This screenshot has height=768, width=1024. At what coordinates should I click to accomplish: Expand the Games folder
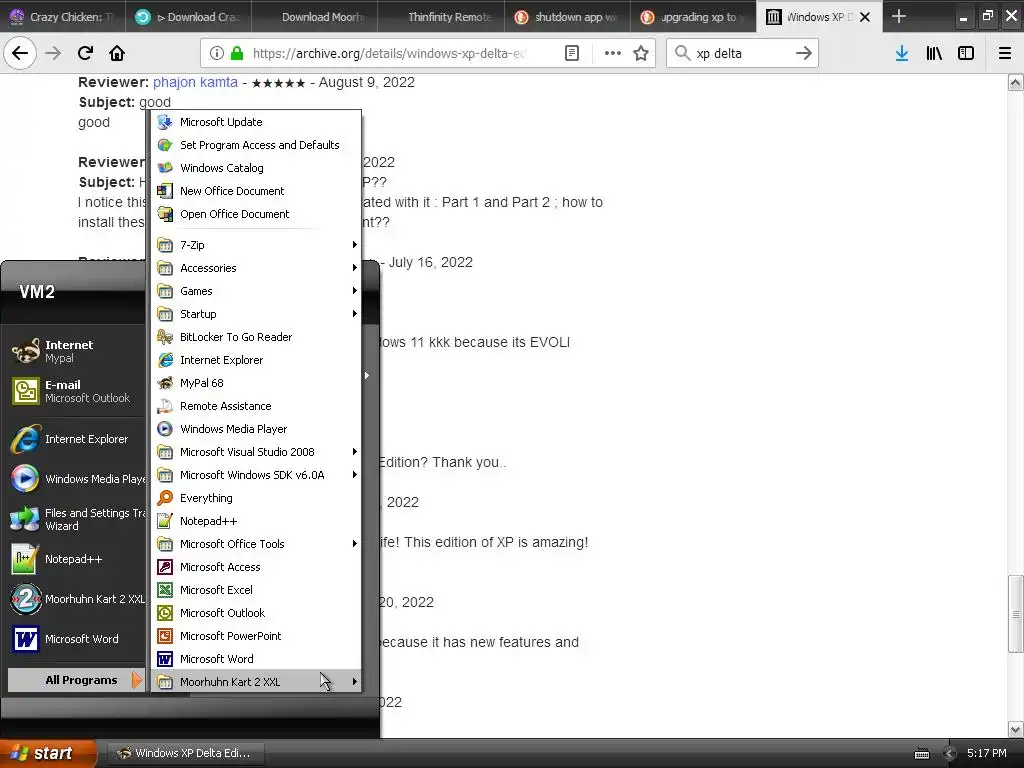[256, 291]
